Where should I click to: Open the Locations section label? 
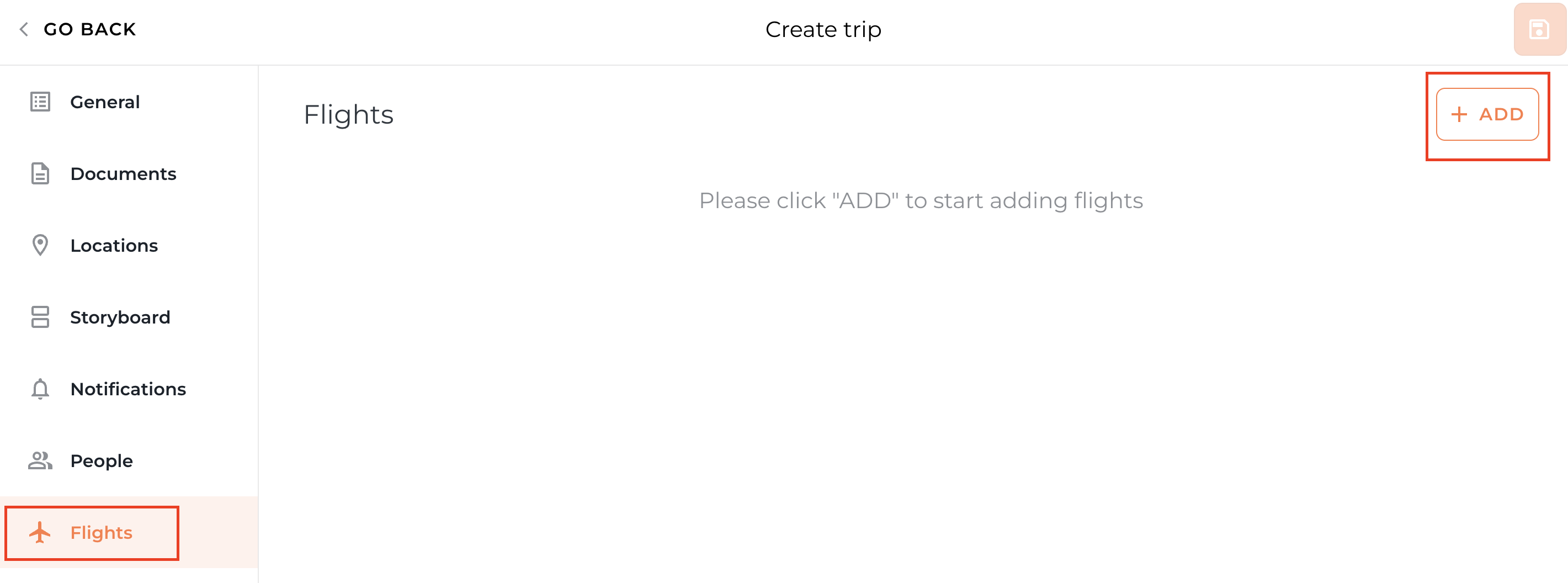[x=114, y=246]
